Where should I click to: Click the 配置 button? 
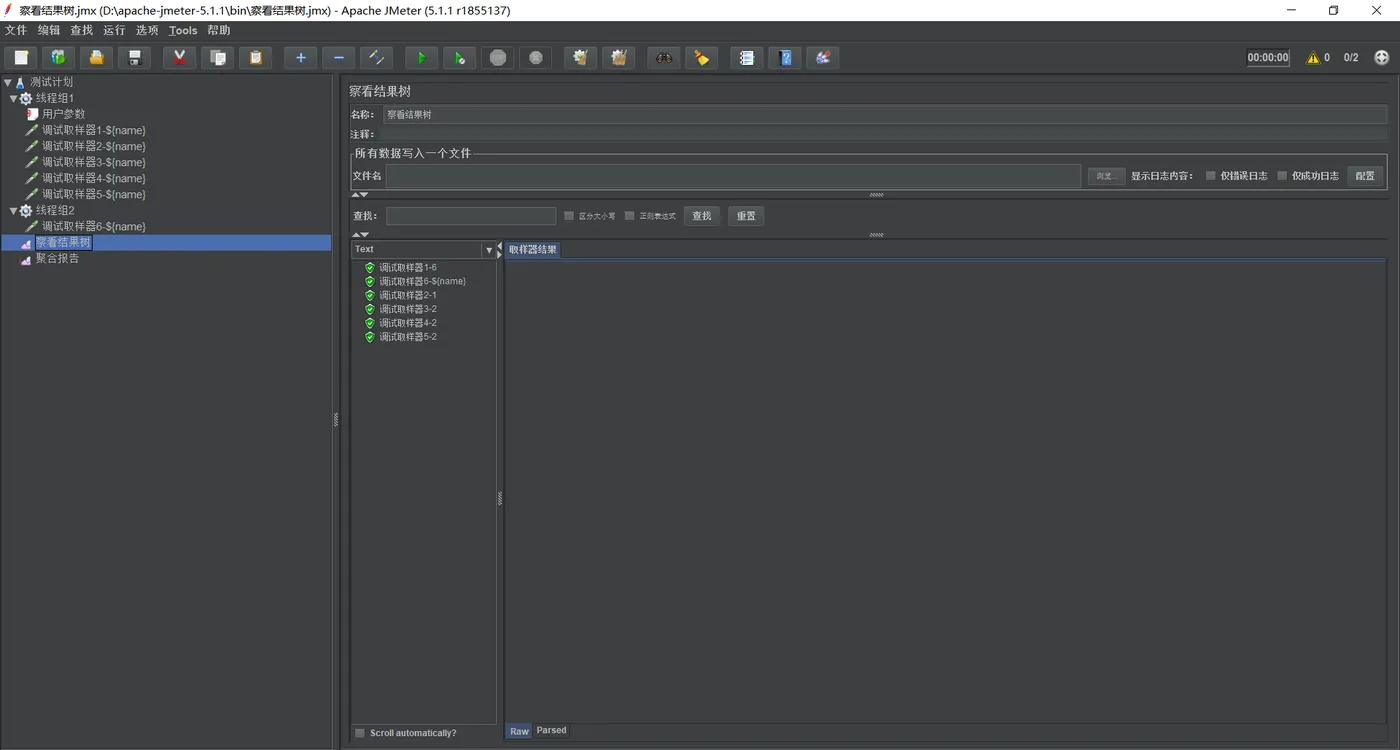[1365, 176]
